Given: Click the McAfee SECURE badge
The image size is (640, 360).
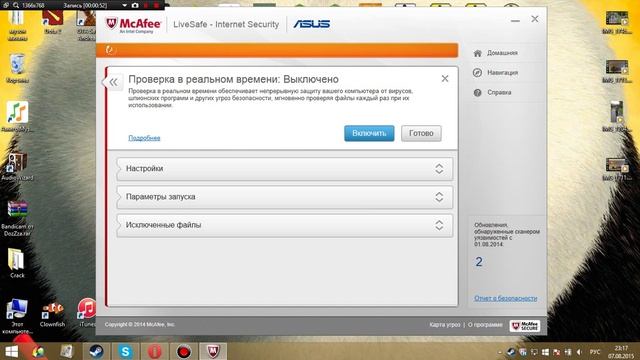Looking at the screenshot, I should click(x=524, y=326).
